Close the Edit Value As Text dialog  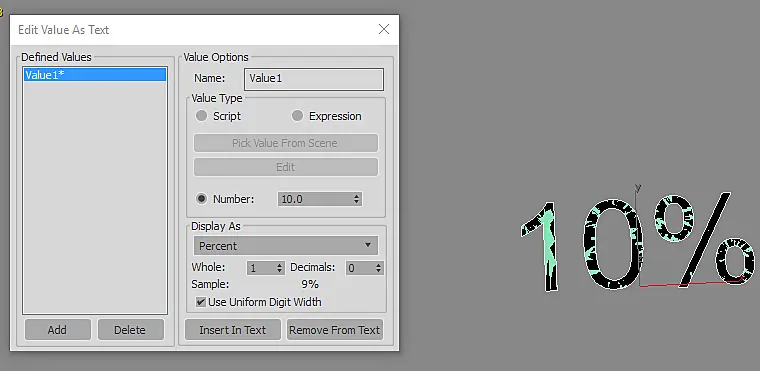tap(384, 29)
